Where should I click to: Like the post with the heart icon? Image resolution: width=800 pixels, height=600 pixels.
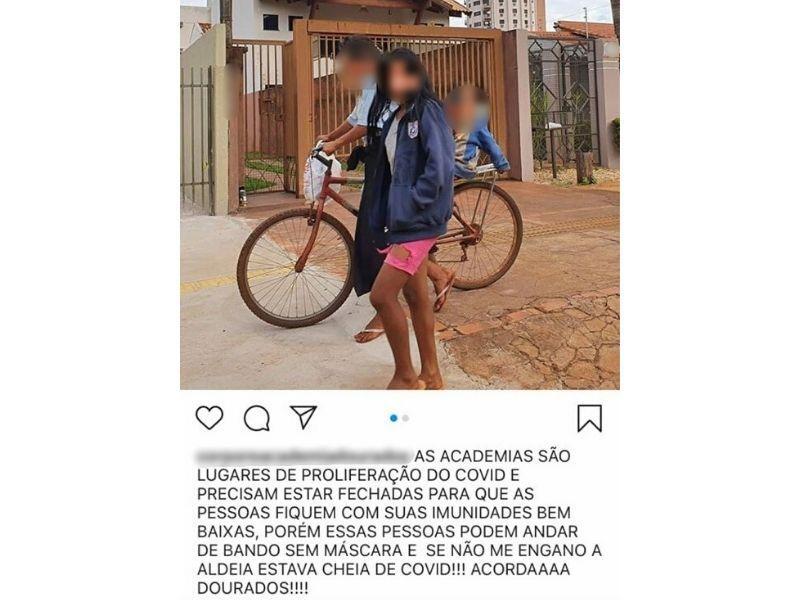(x=209, y=418)
